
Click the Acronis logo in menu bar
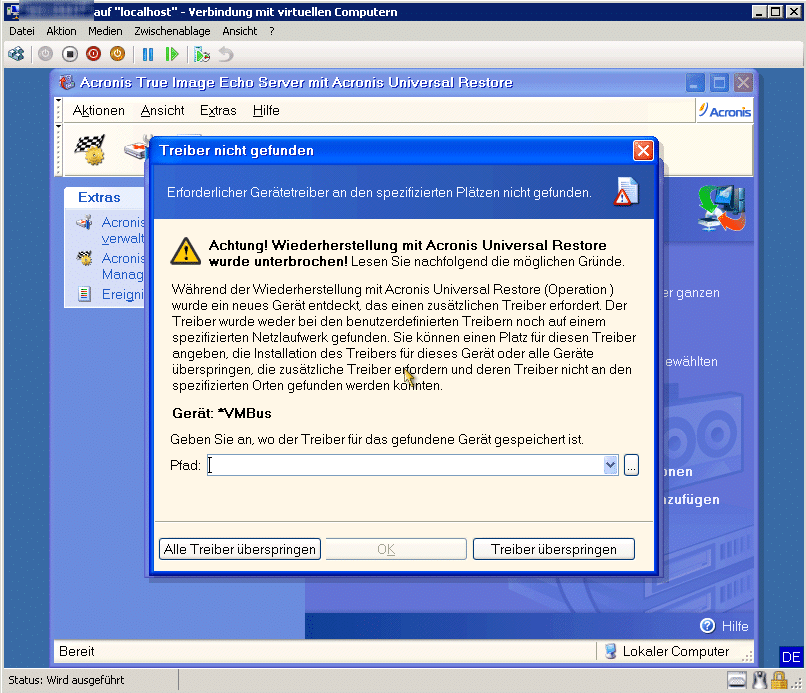(725, 111)
